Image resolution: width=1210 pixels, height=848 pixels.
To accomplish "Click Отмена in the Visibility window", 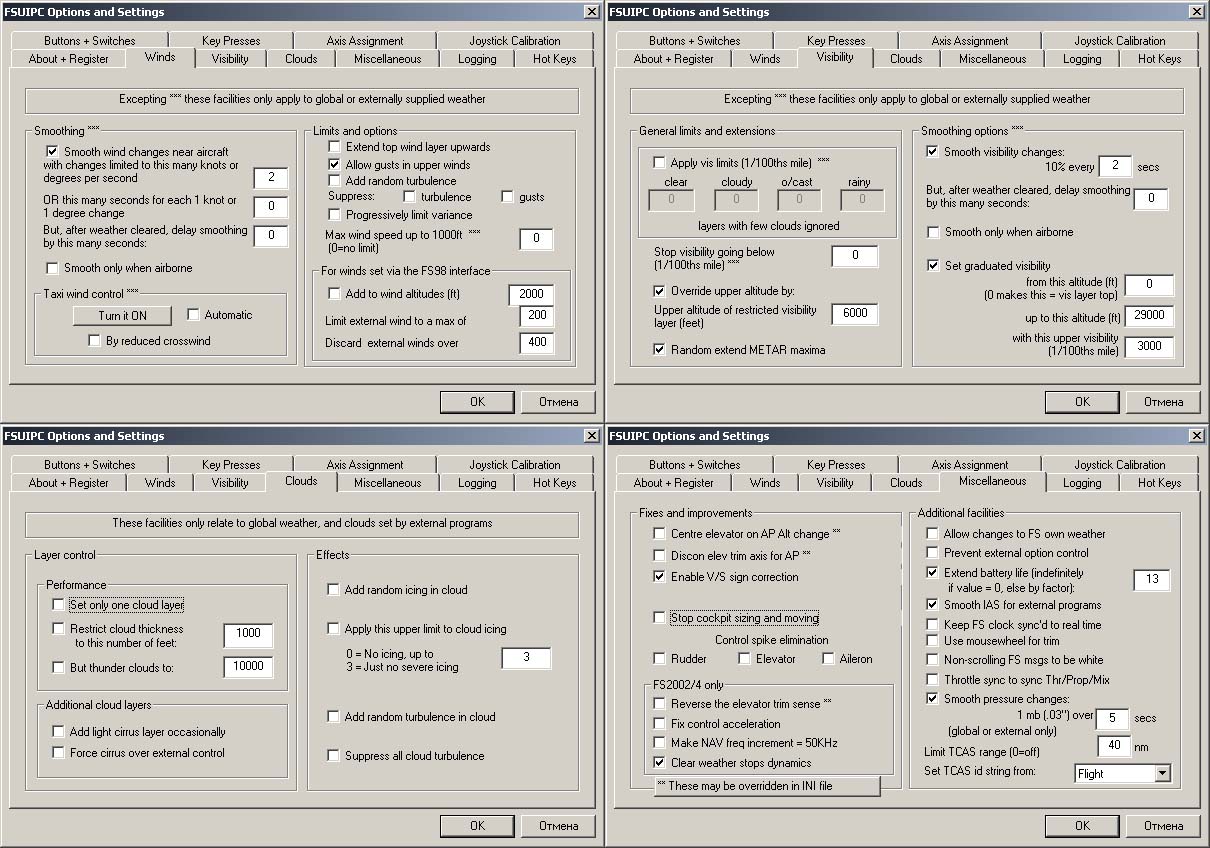I will point(1163,402).
